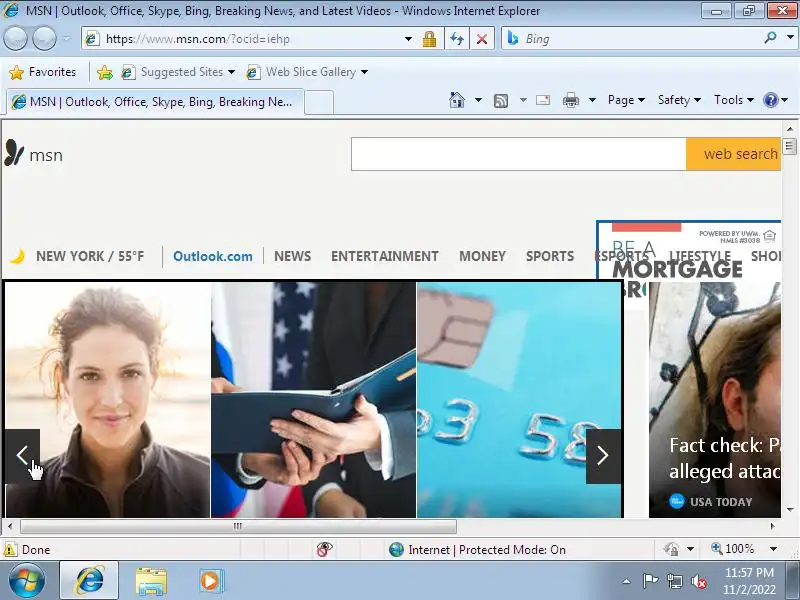Click the Print icon

click(570, 100)
